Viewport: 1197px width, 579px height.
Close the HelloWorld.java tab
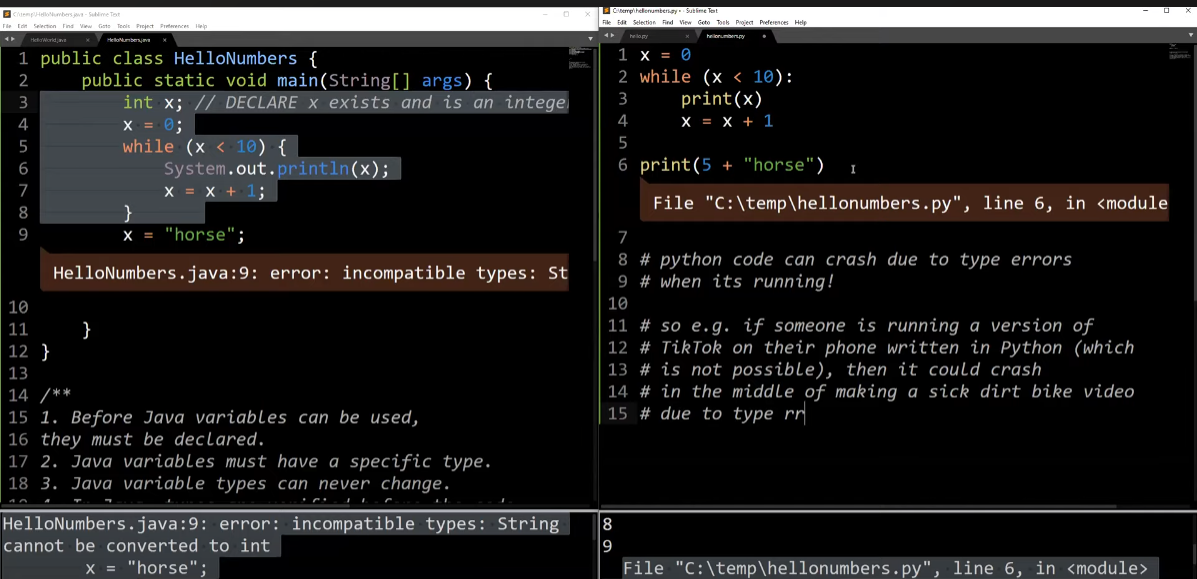pos(87,38)
